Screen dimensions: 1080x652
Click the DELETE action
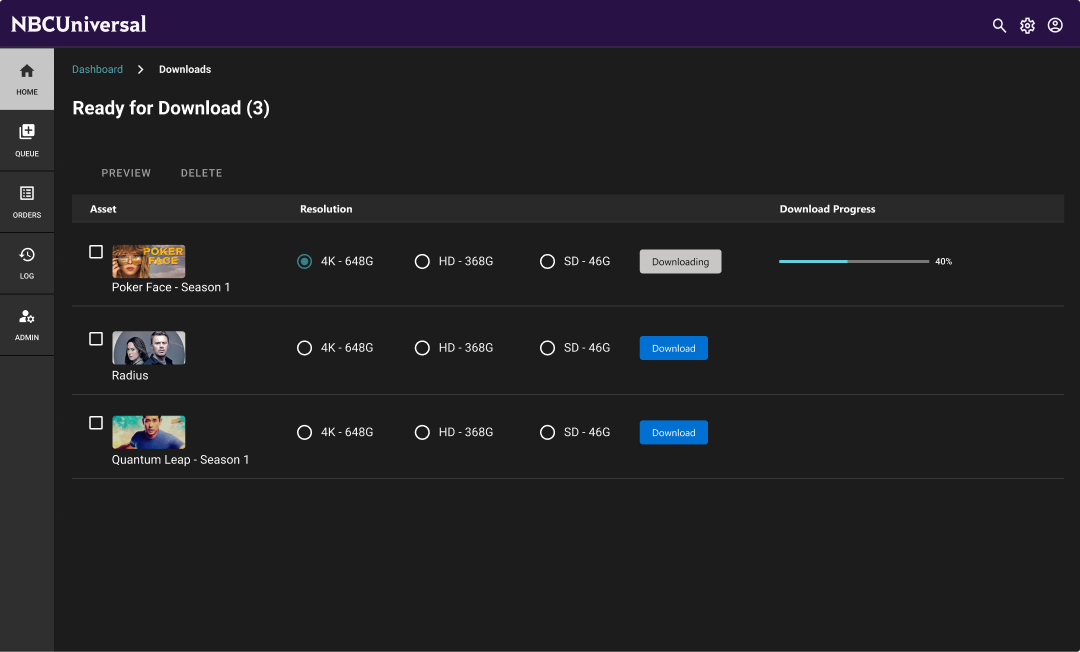[x=202, y=173]
